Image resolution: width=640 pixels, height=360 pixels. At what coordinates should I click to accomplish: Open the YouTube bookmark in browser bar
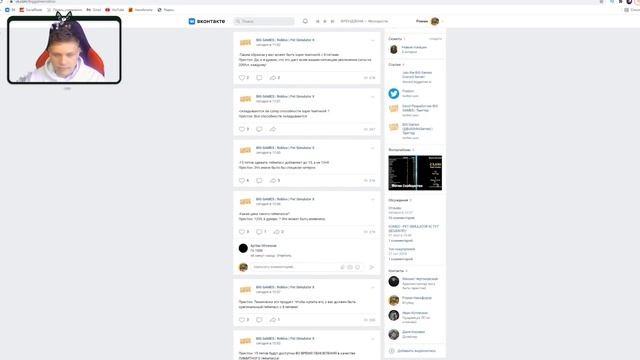point(115,10)
